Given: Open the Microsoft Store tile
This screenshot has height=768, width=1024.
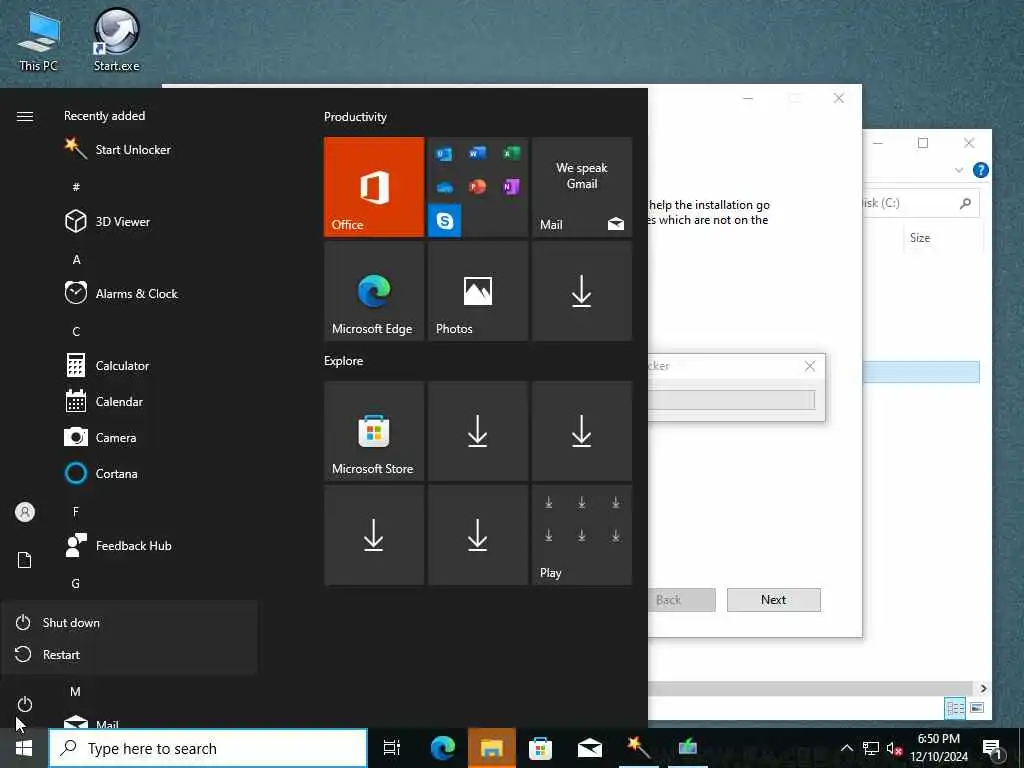Looking at the screenshot, I should [x=374, y=431].
